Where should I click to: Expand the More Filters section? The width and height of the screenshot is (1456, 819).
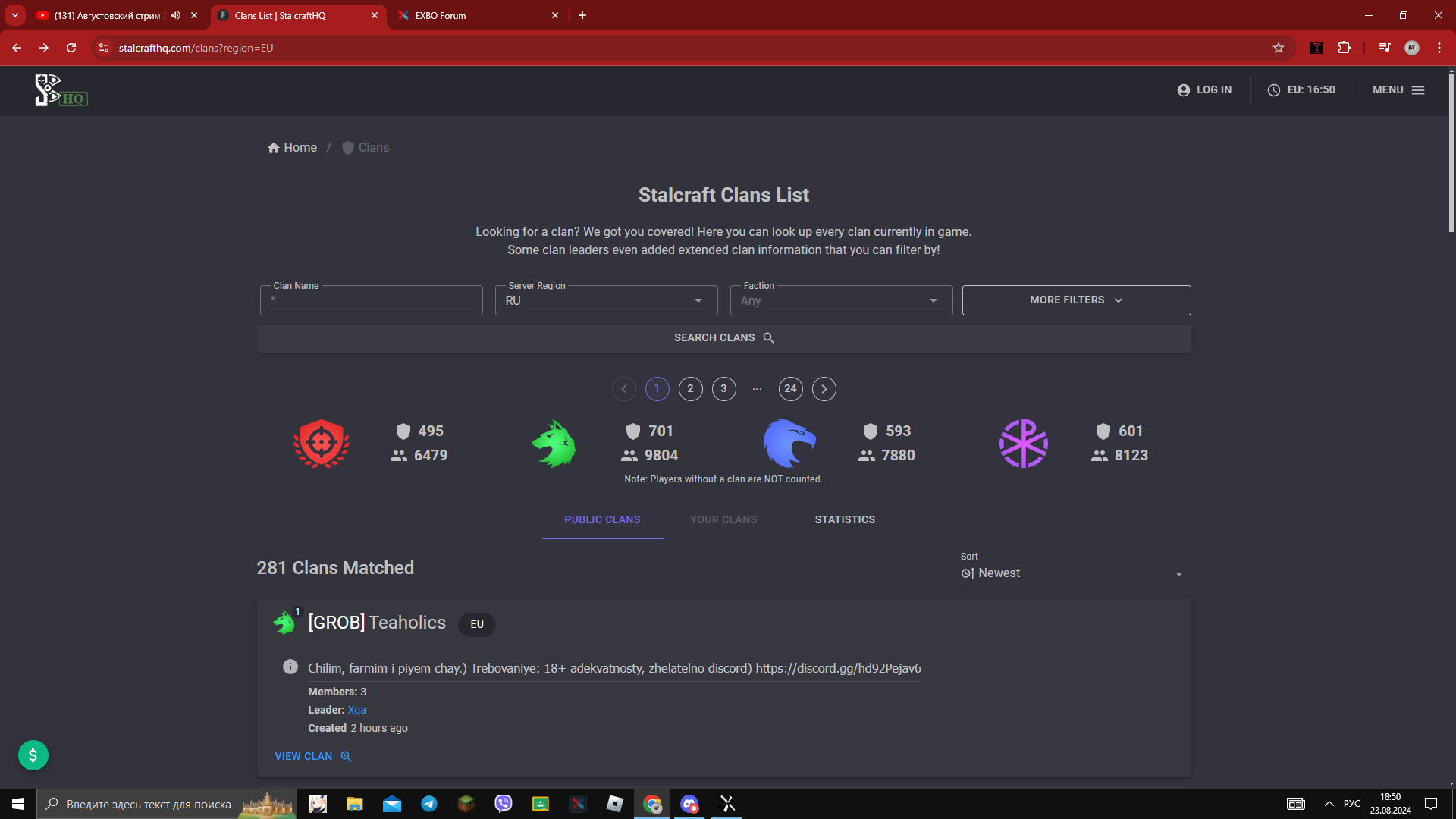(1076, 300)
